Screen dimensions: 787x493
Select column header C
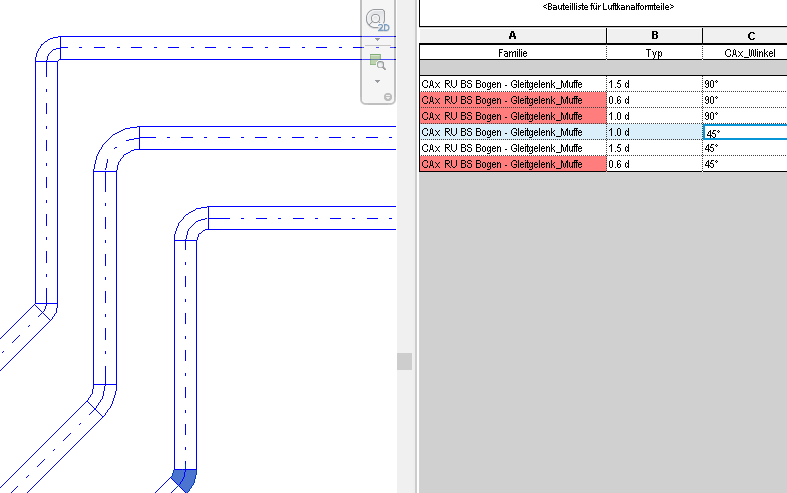click(x=744, y=35)
